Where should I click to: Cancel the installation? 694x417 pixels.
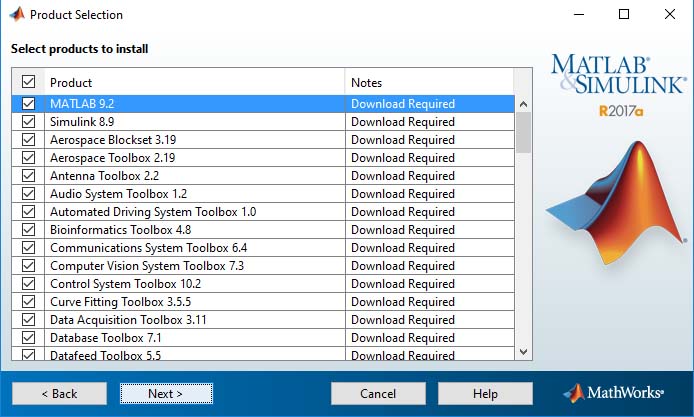[378, 394]
